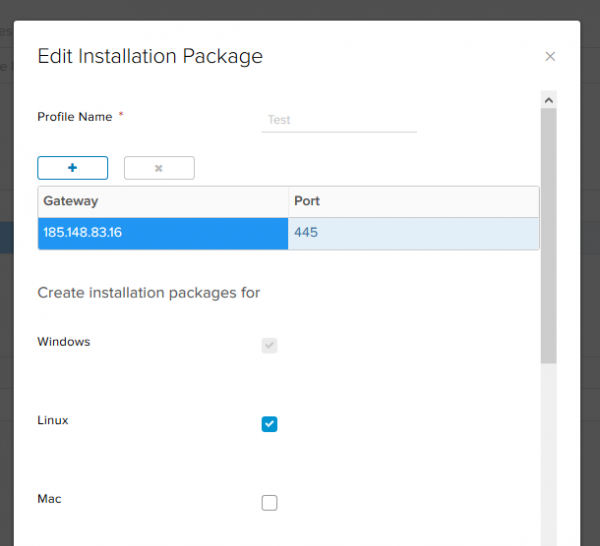Click the Profile Name label
This screenshot has width=600, height=546.
coord(76,117)
